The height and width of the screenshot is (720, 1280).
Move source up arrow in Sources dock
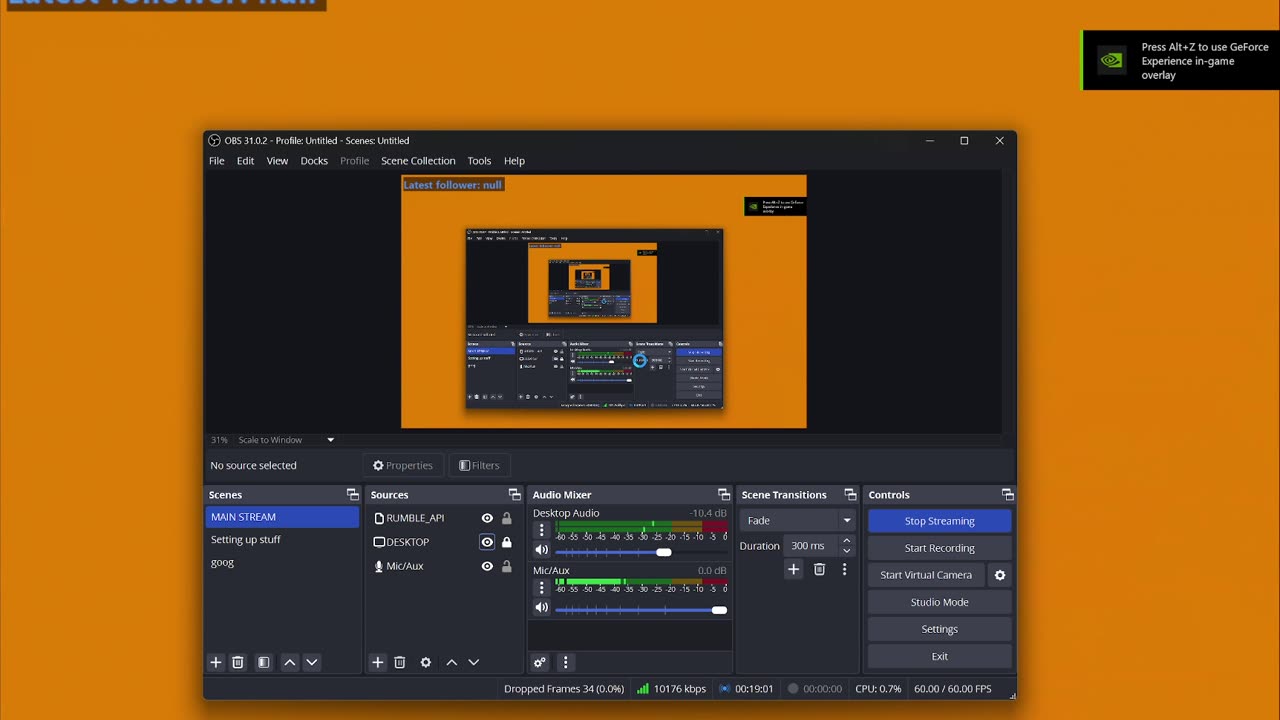pos(452,662)
